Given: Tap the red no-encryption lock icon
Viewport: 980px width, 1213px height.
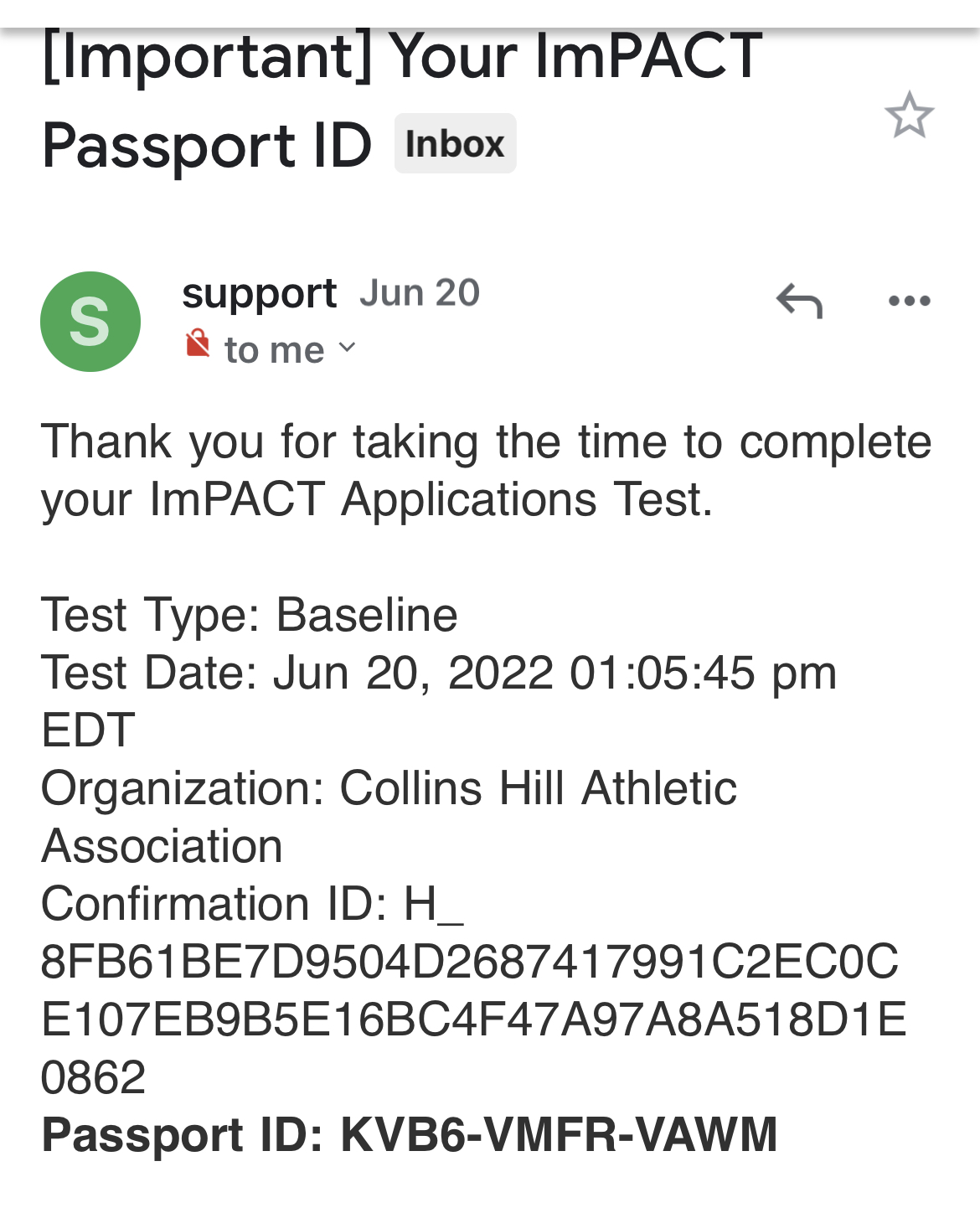Looking at the screenshot, I should click(198, 343).
